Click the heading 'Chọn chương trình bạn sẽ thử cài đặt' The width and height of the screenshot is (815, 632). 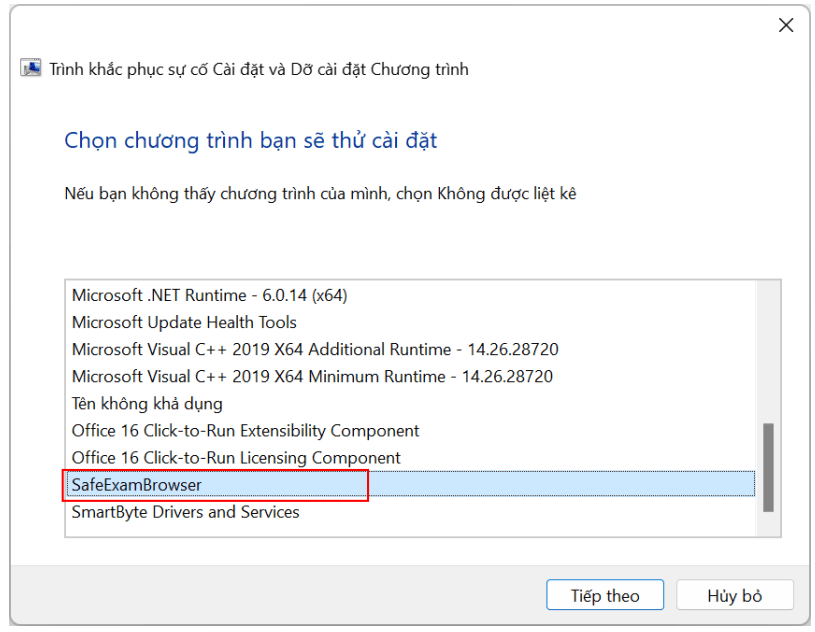pos(251,140)
